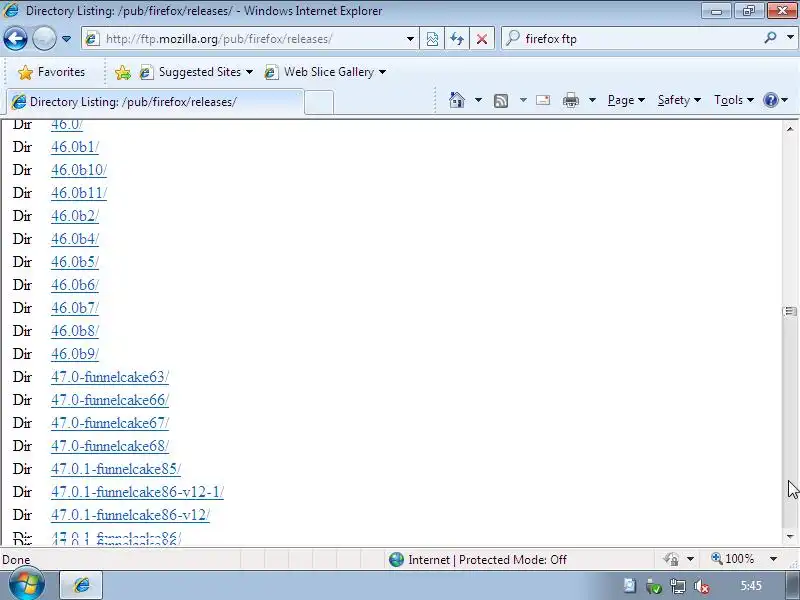Expand the zoom level dropdown arrow

point(773,559)
